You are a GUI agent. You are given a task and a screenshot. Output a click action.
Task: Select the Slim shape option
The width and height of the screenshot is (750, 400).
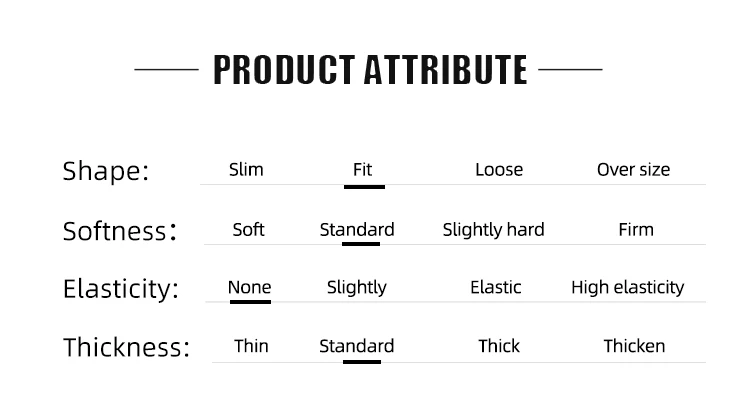[x=246, y=169]
